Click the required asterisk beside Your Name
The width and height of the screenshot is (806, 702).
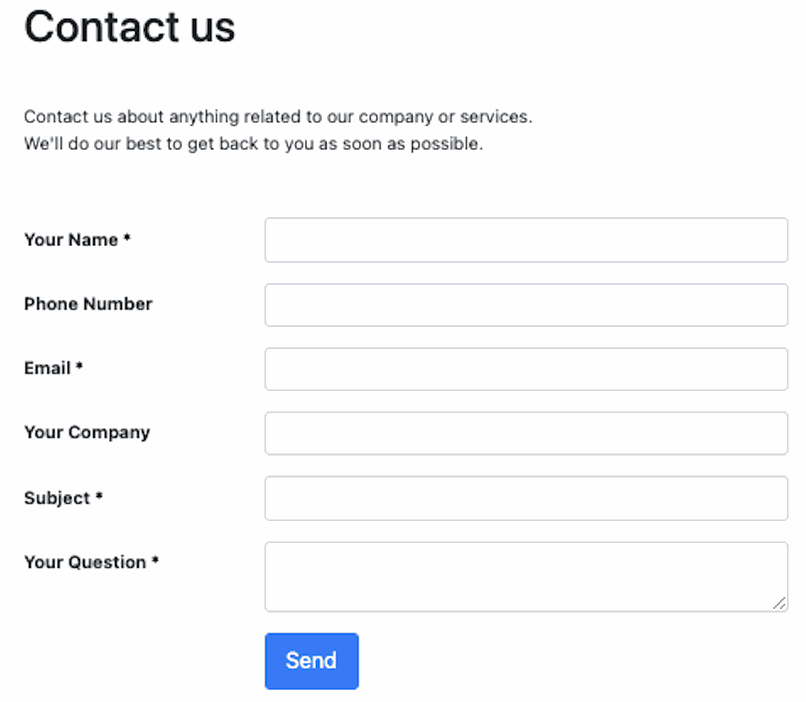coord(127,240)
